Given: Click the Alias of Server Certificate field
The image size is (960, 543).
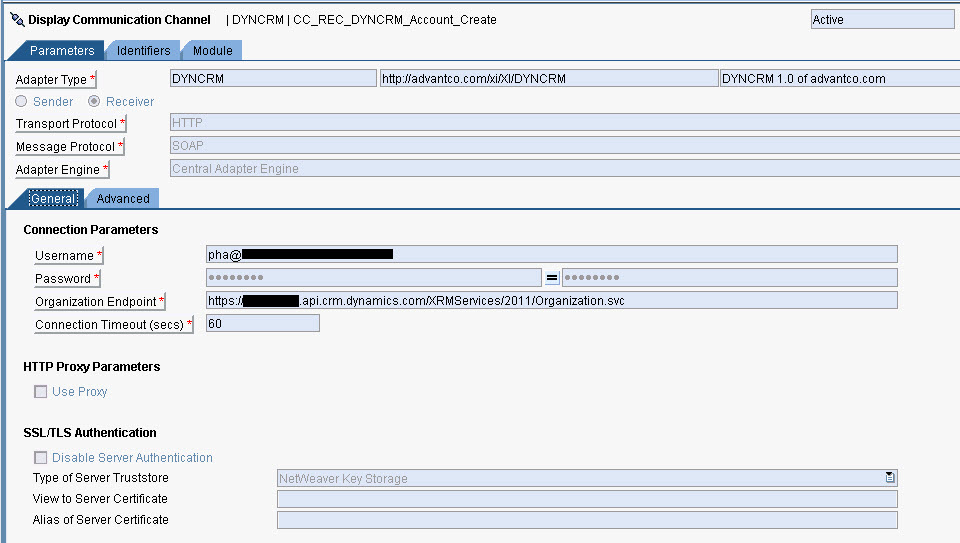Looking at the screenshot, I should 587,520.
